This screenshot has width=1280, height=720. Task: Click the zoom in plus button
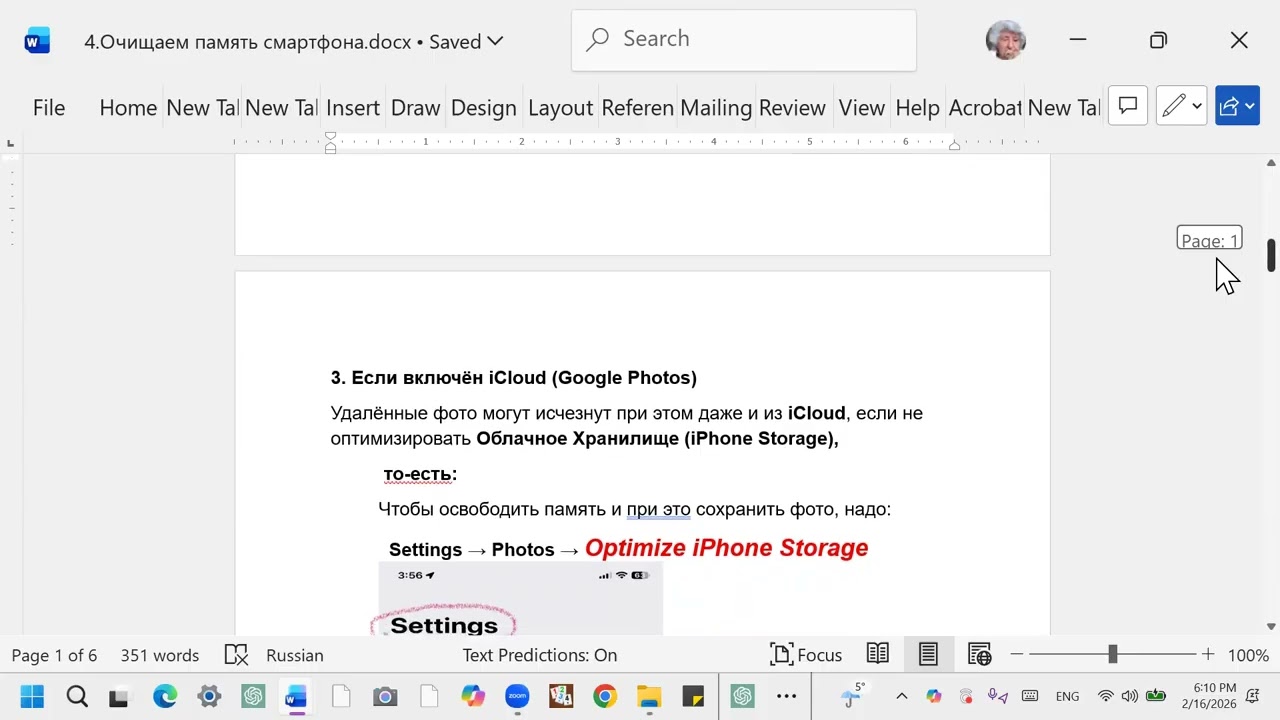coord(1208,655)
